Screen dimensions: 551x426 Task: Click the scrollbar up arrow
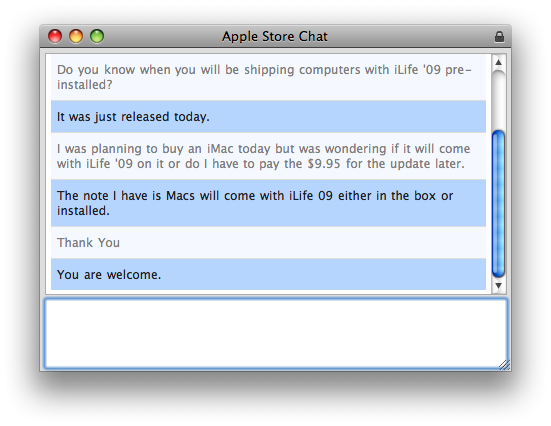click(x=498, y=62)
